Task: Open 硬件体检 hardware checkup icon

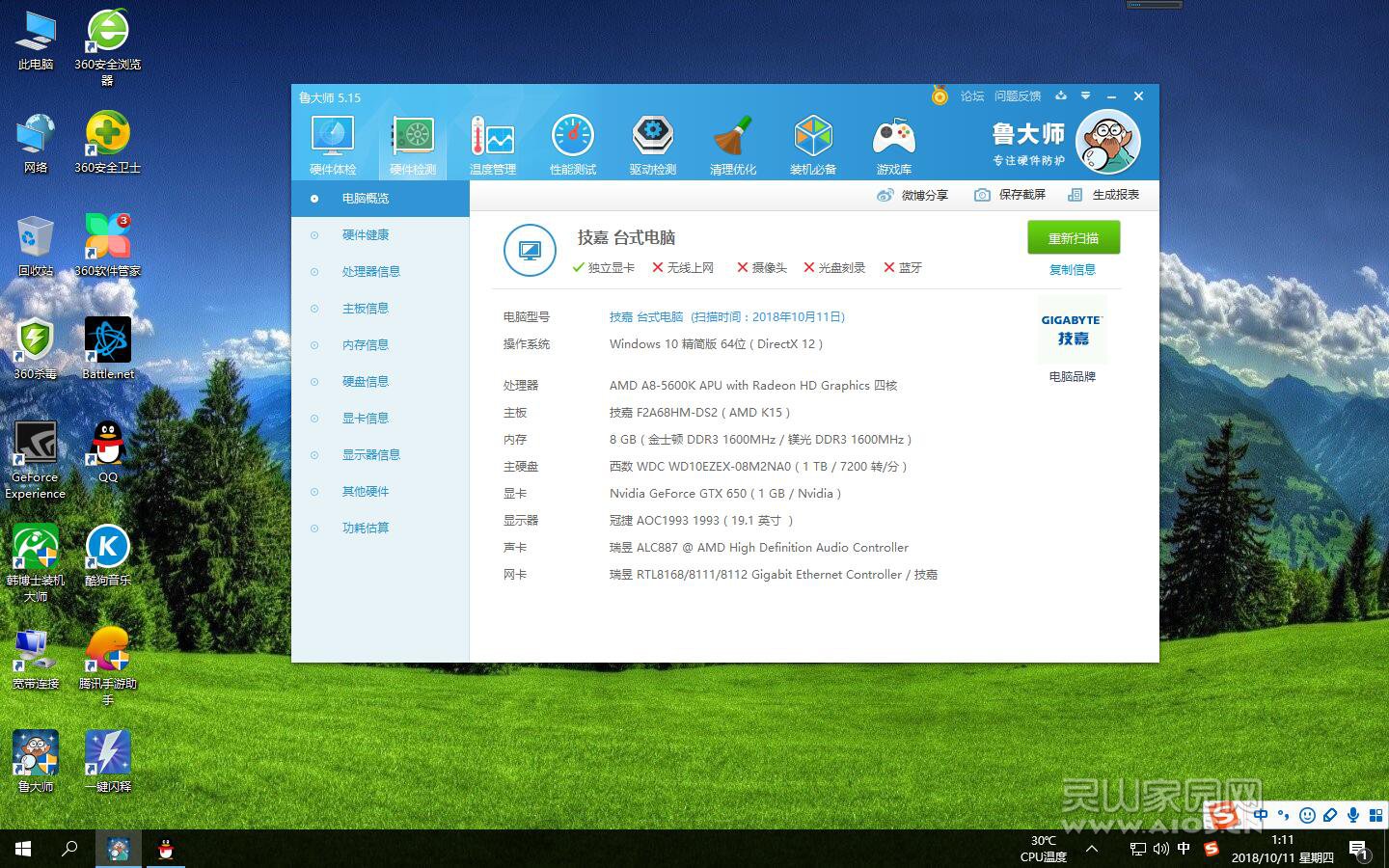Action: coord(333,146)
